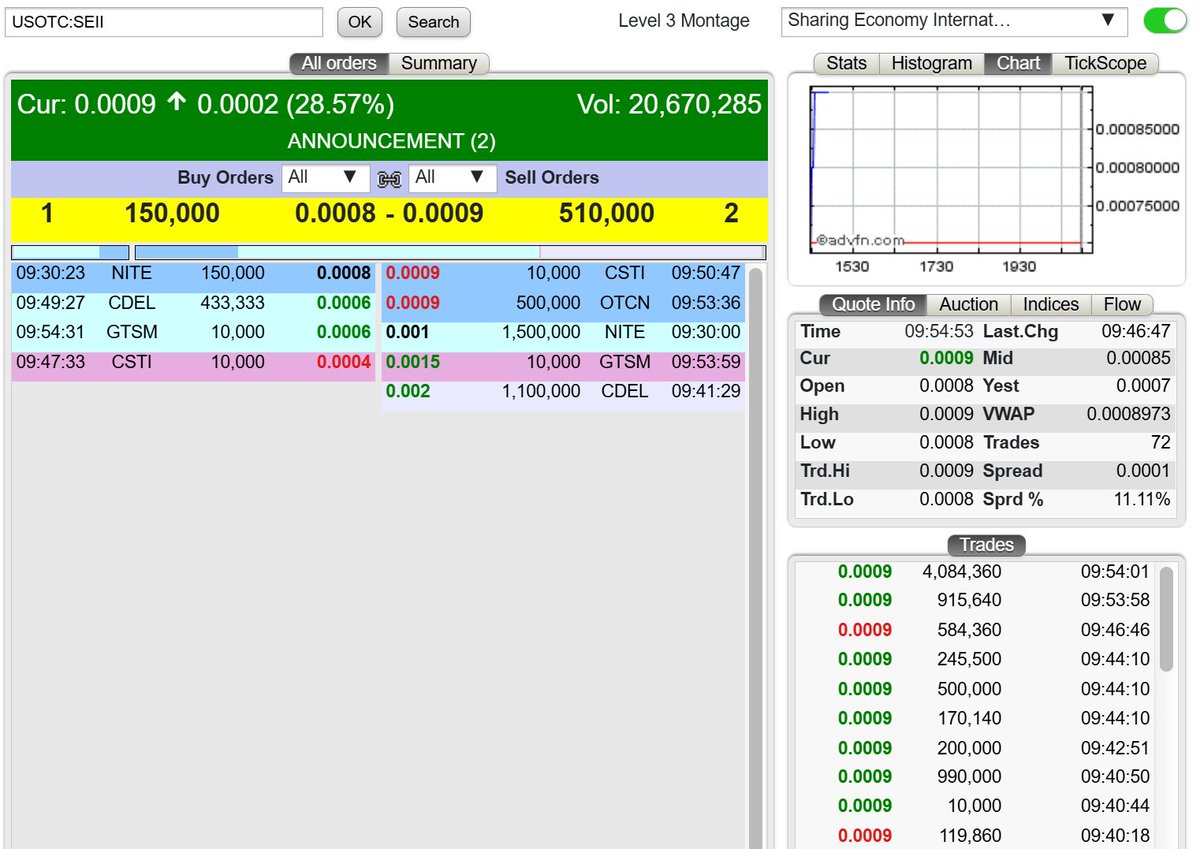Click the 245,500 trade row
Viewport: 1200px width, 849px height.
pyautogui.click(x=976, y=659)
